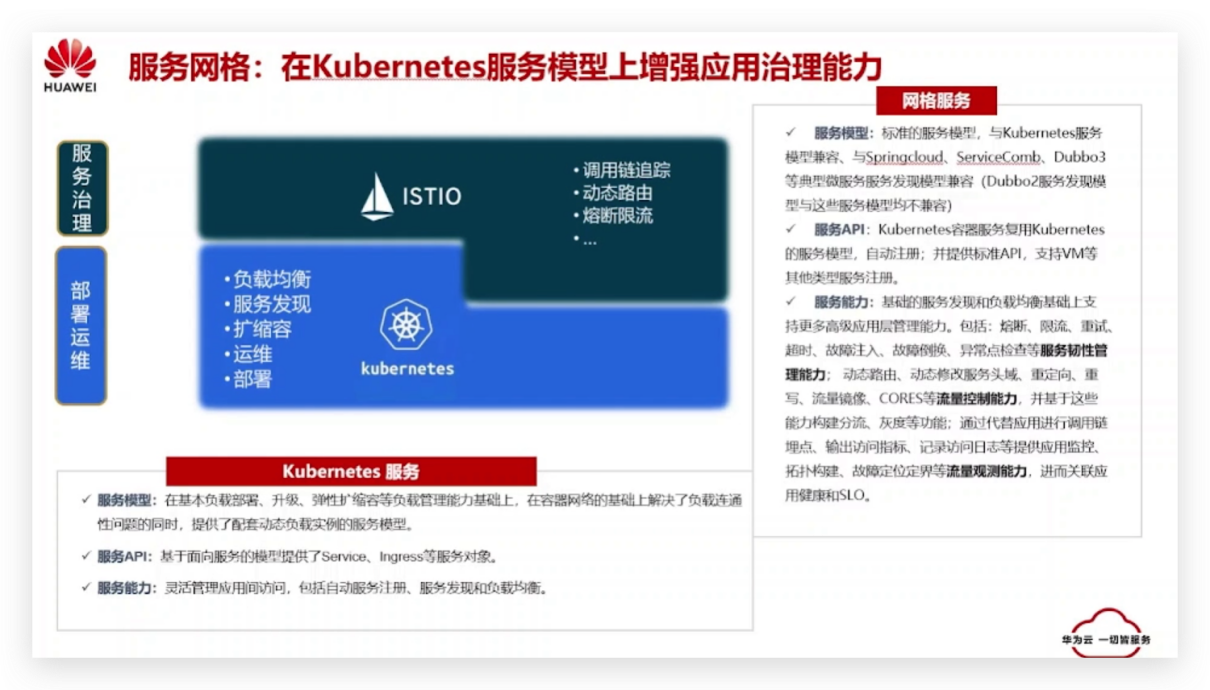Screen dimensions: 1210x690
Task: Select the 部署运维 side label box
Action: (81, 326)
